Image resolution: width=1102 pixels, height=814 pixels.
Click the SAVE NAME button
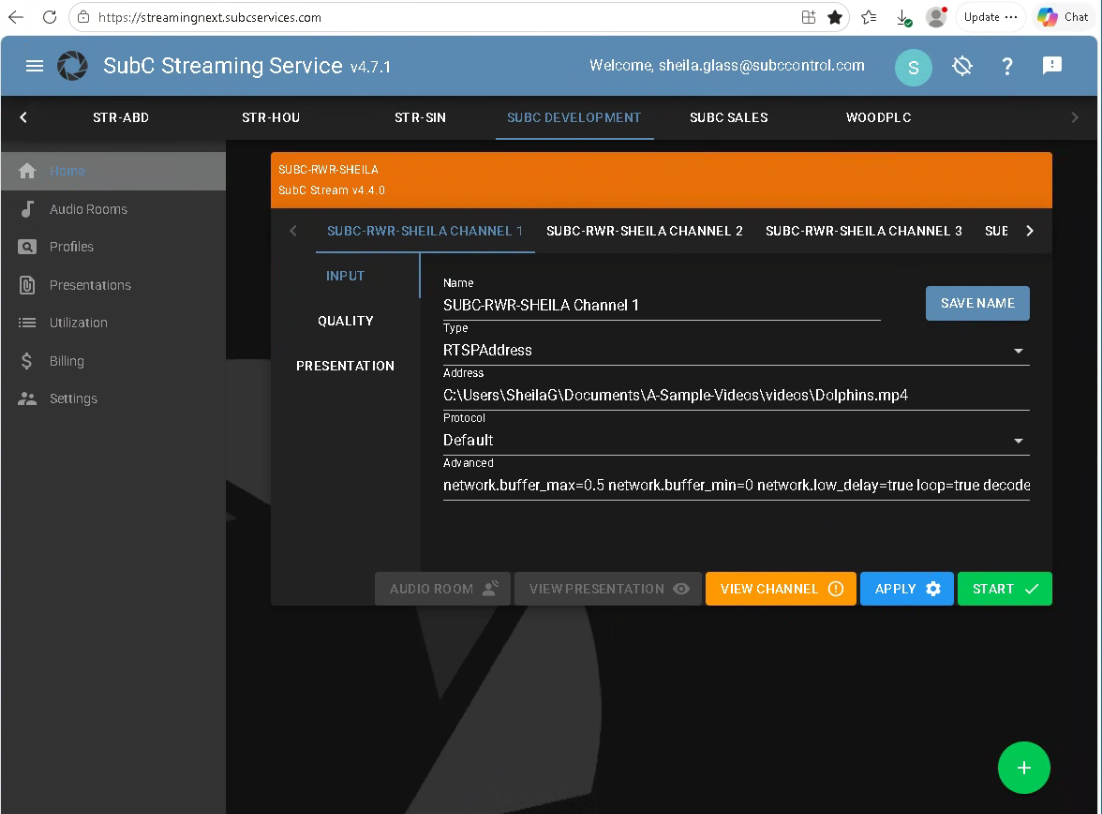coord(978,303)
